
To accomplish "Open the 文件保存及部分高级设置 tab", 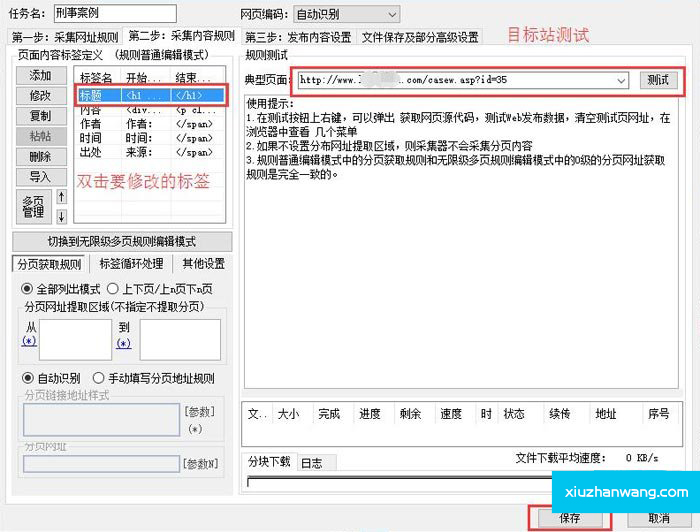I will (x=419, y=37).
